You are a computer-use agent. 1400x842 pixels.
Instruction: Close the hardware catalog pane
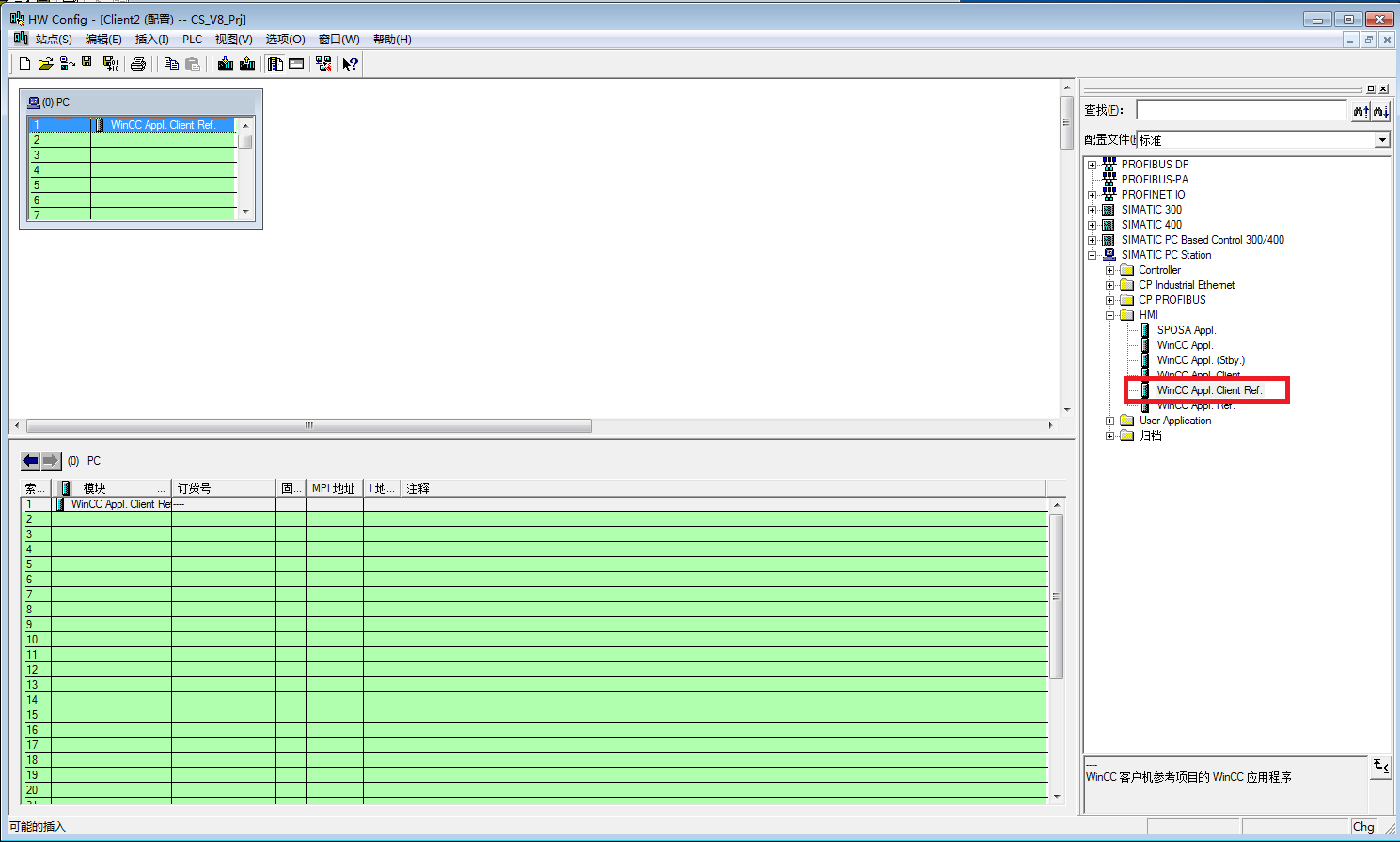(x=1383, y=88)
